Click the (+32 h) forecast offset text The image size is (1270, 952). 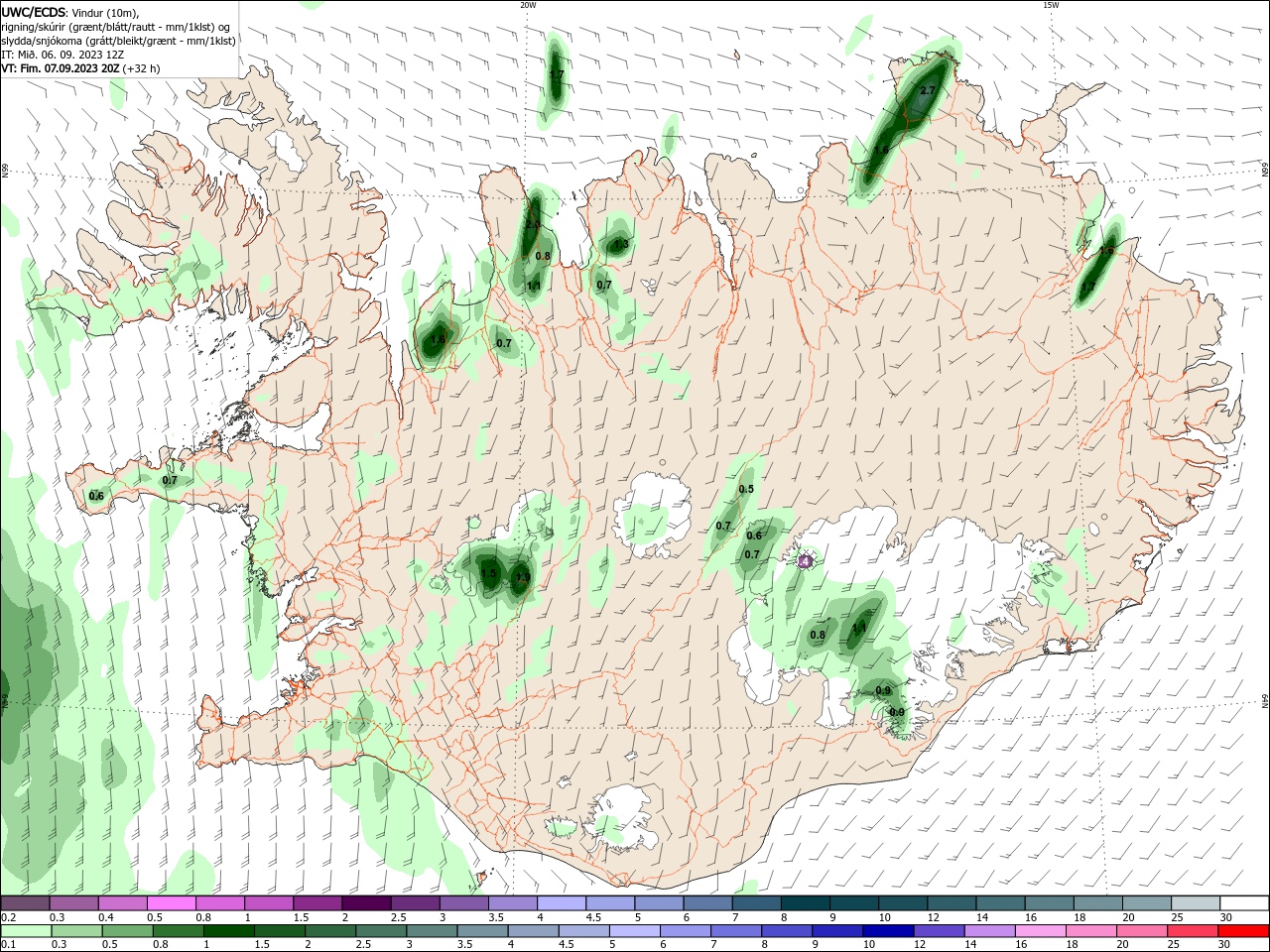pyautogui.click(x=142, y=68)
